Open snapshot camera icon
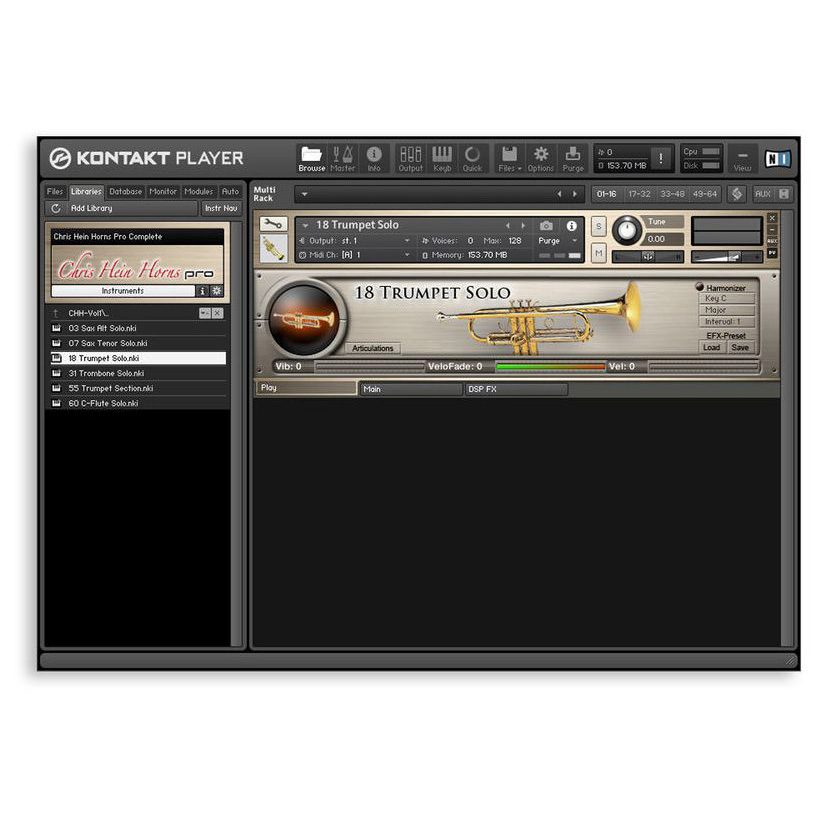This screenshot has height=820, width=820. click(x=546, y=225)
